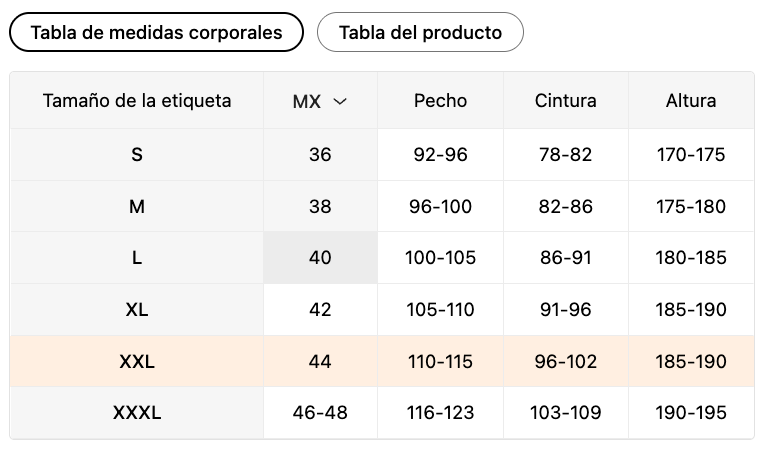This screenshot has width=770, height=450.
Task: Click the 110-115 Pecho value
Action: 440,362
